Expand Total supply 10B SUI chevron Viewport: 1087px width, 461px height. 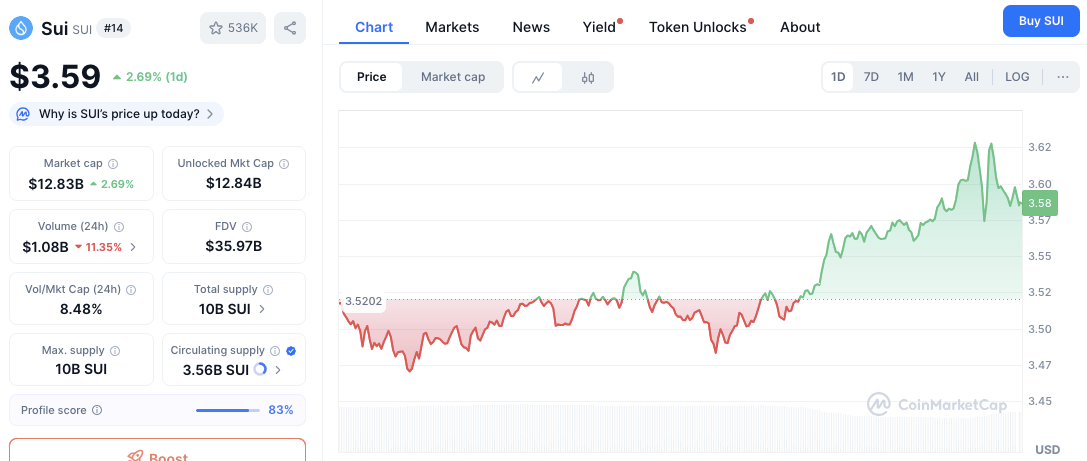pyautogui.click(x=262, y=309)
